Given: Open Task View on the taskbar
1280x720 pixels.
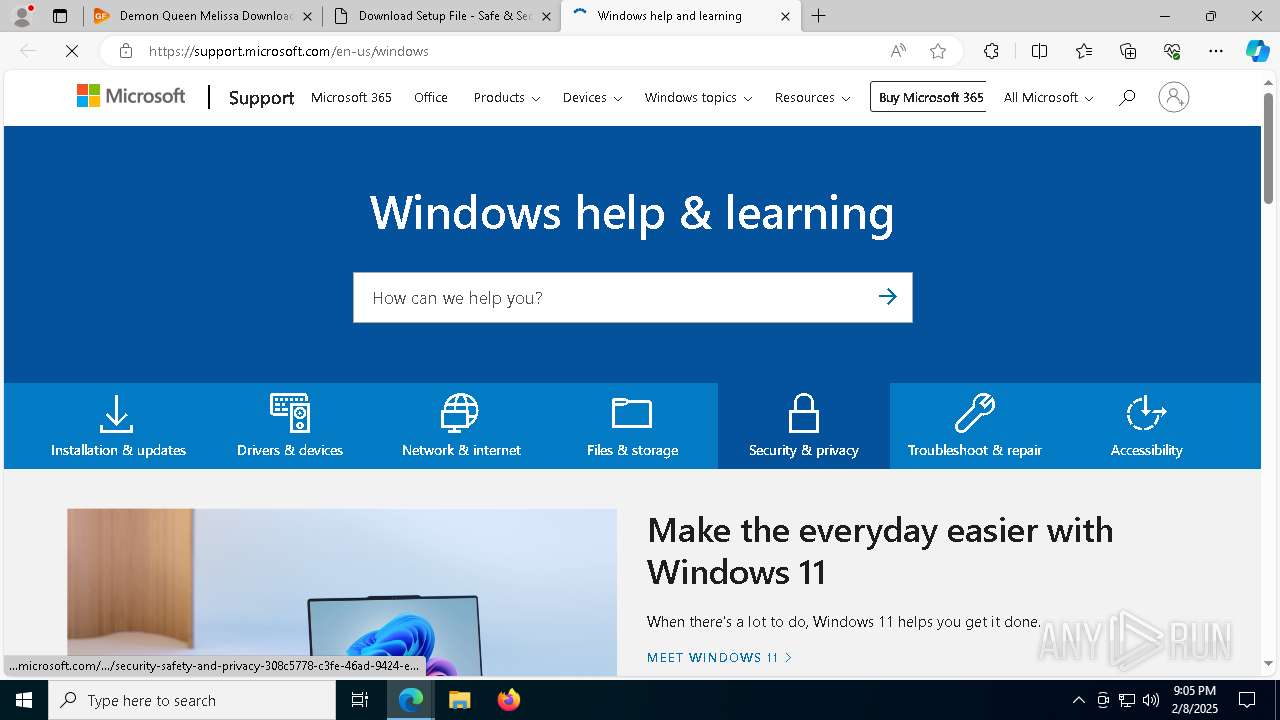Looking at the screenshot, I should [360, 700].
